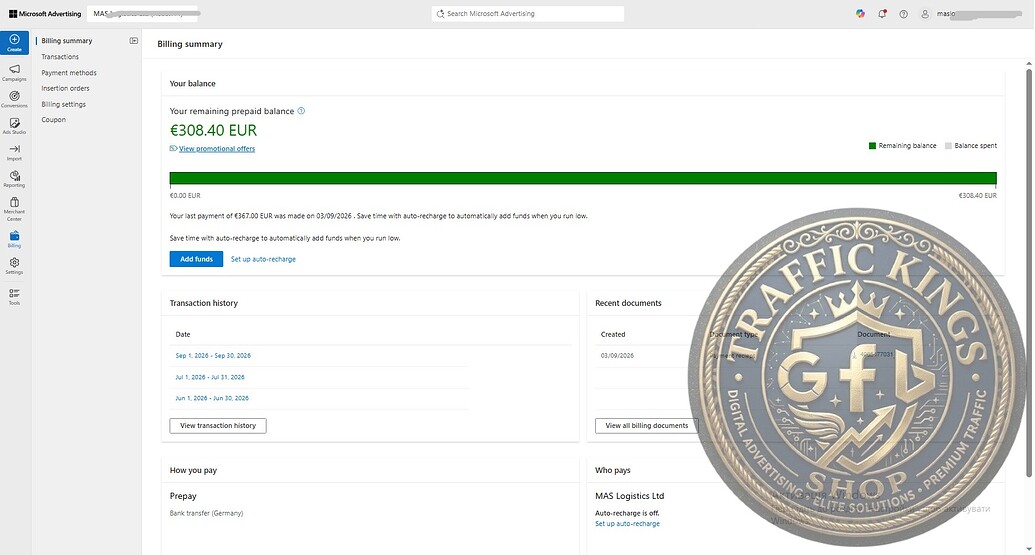Click Bank transfer (Germany) text
The width and height of the screenshot is (1035, 555).
206,513
